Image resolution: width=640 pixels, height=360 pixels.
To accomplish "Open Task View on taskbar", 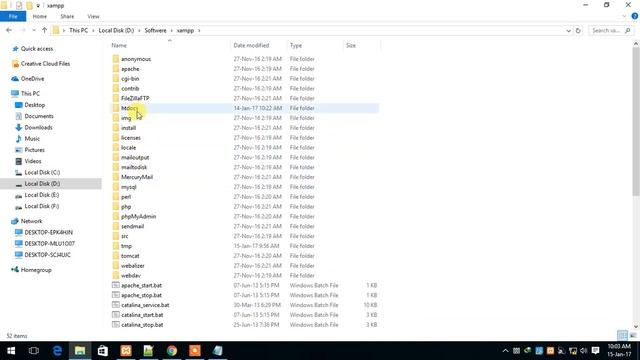I will pos(34,351).
